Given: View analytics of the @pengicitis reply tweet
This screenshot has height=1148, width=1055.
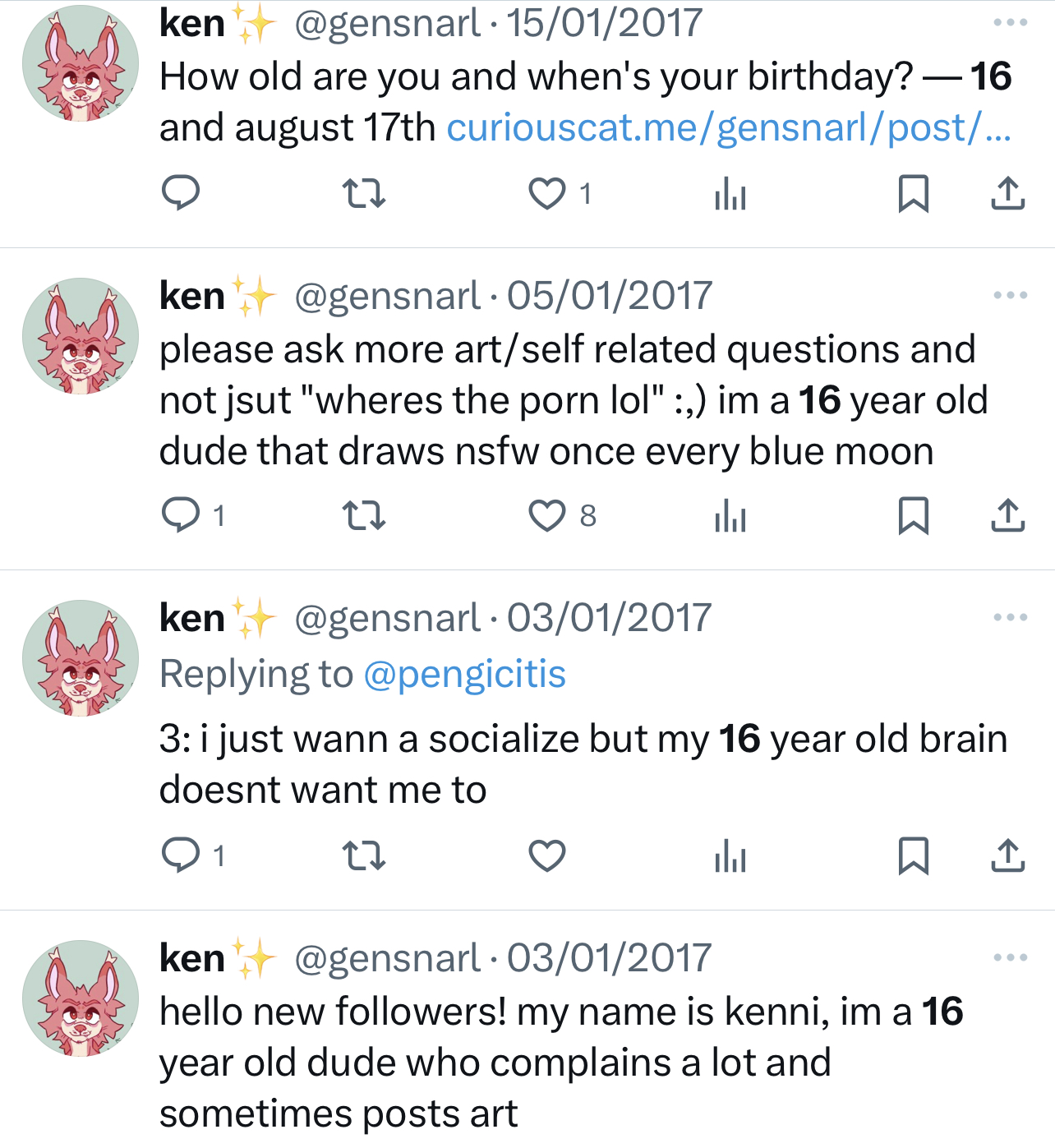Looking at the screenshot, I should click(x=730, y=855).
